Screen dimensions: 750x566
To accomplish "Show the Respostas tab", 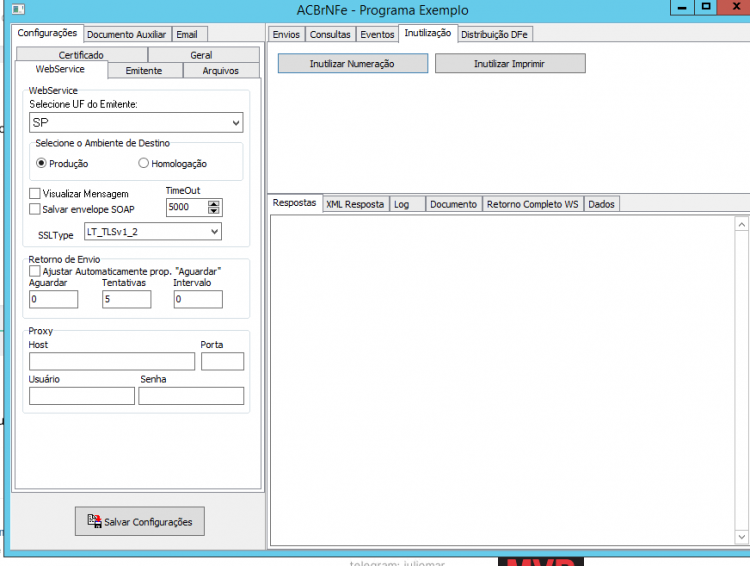I will 294,203.
